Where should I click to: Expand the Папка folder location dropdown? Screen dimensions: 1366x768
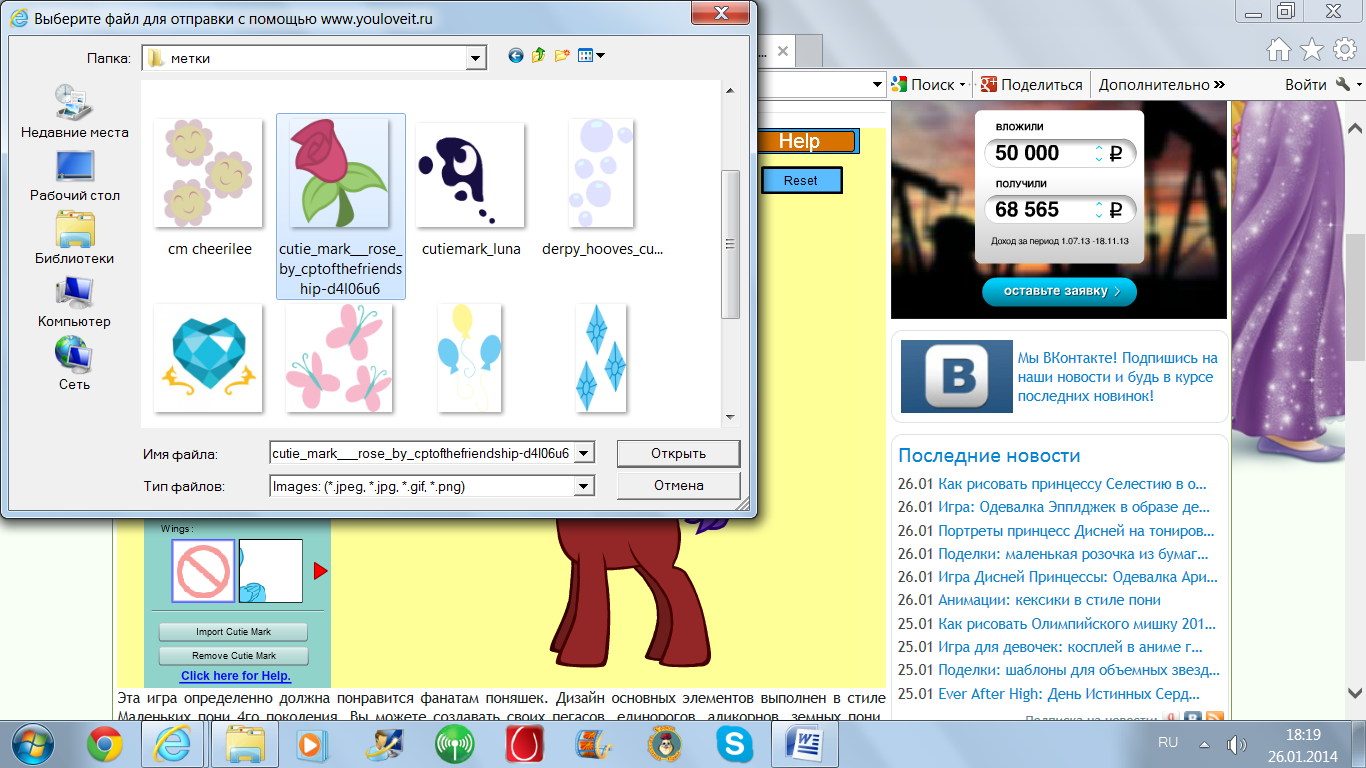point(476,58)
